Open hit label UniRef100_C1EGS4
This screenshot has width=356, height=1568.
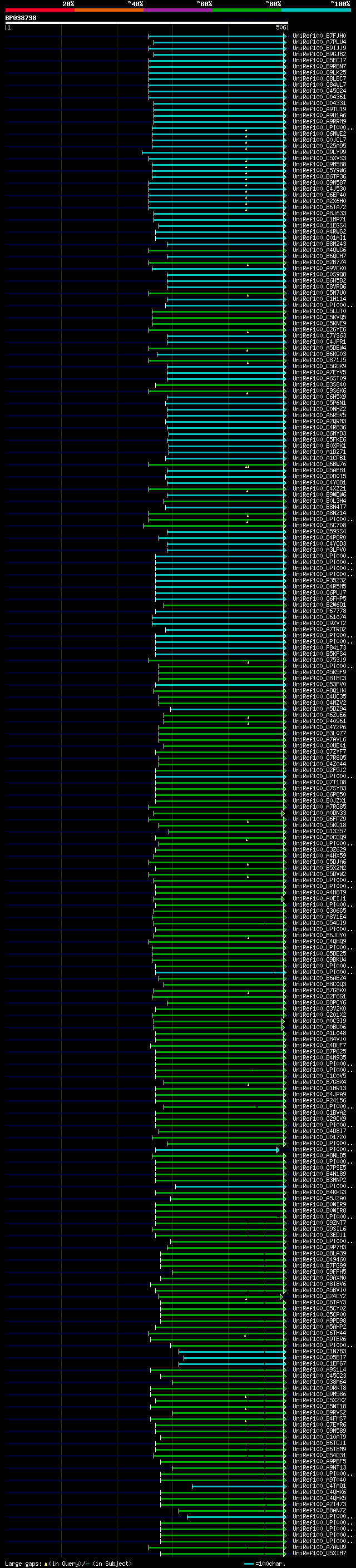pyautogui.click(x=319, y=226)
